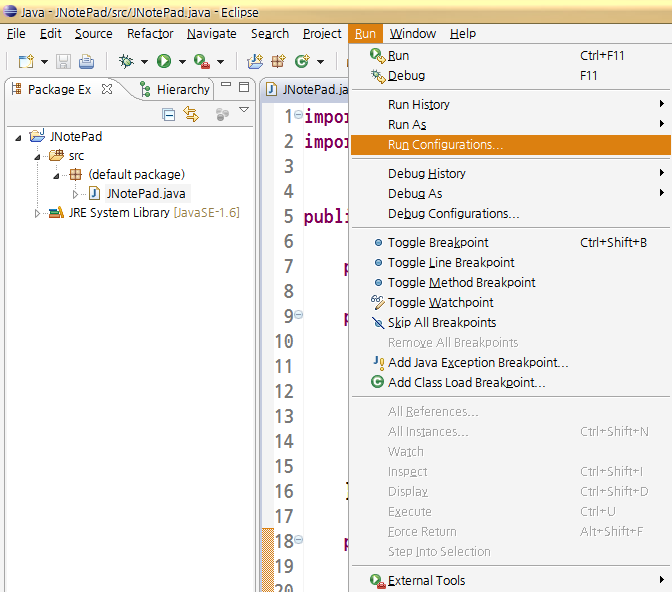Select the JNotePad project item
This screenshot has width=672, height=592.
point(76,137)
